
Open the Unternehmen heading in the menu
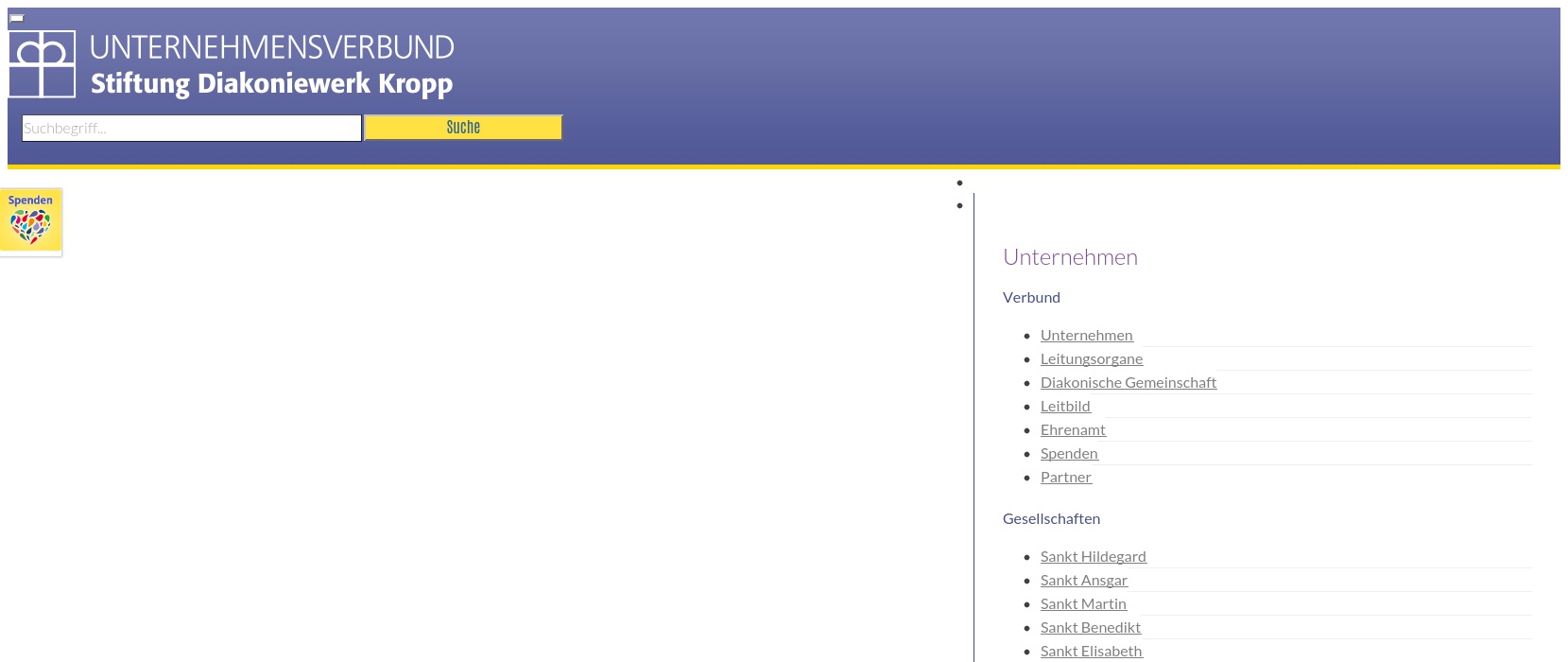pos(1070,257)
